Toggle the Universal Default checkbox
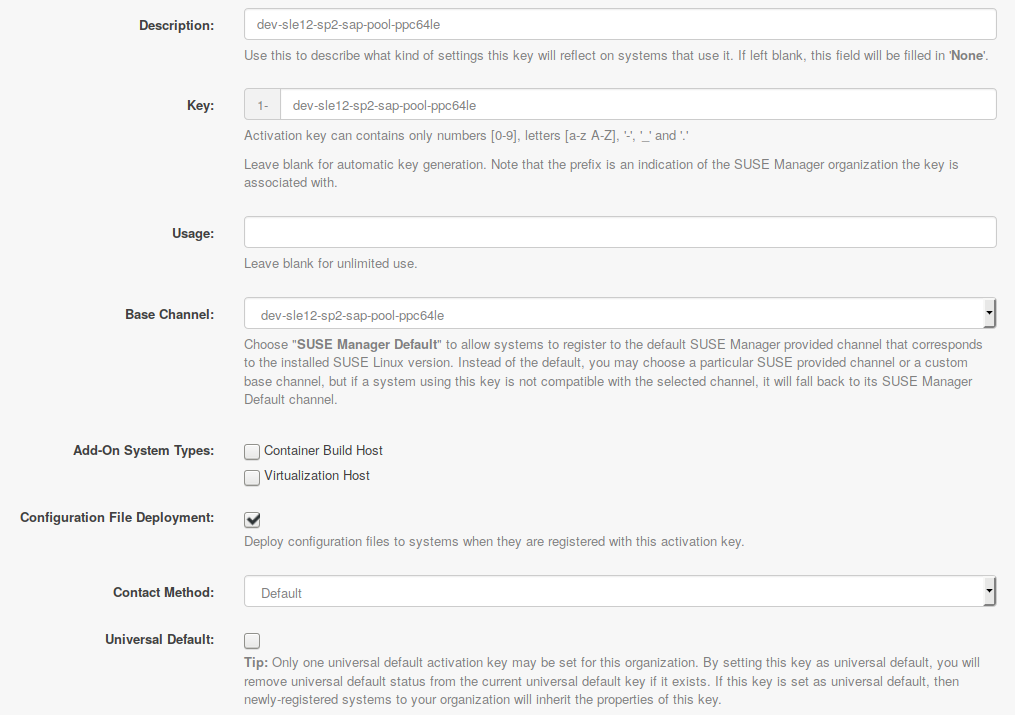The width and height of the screenshot is (1015, 715). [252, 640]
